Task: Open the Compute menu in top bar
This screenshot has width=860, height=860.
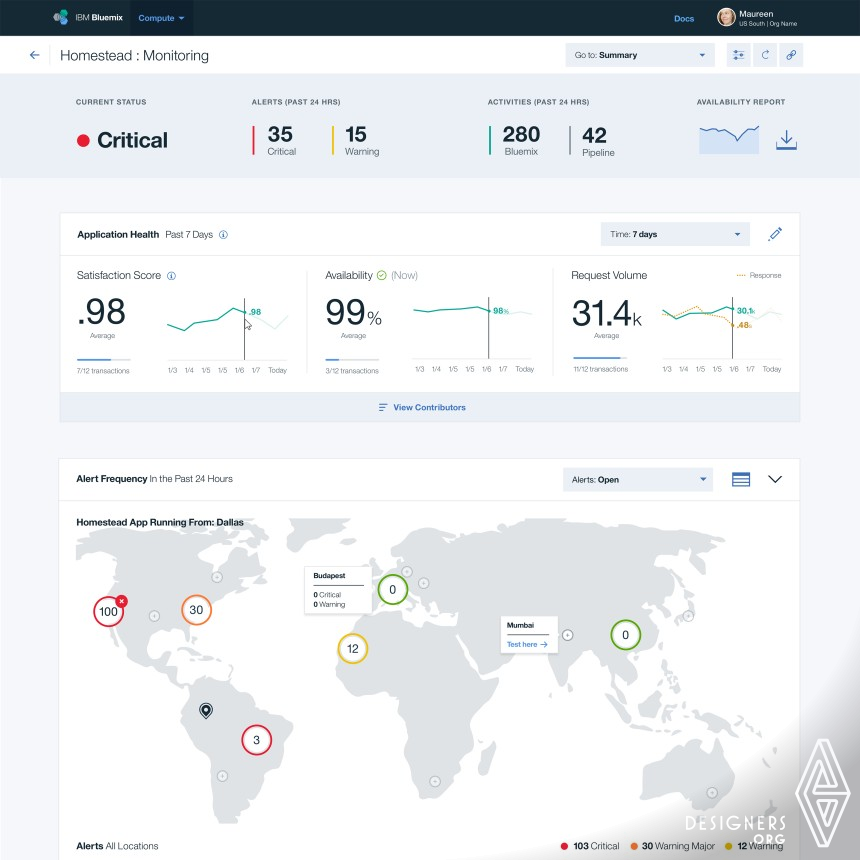Action: [x=161, y=18]
